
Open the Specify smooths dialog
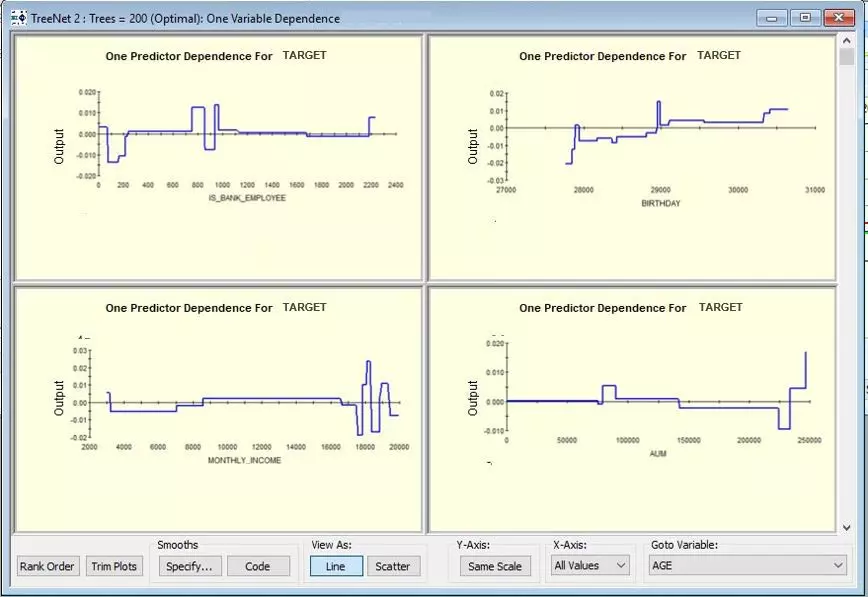pyautogui.click(x=189, y=566)
